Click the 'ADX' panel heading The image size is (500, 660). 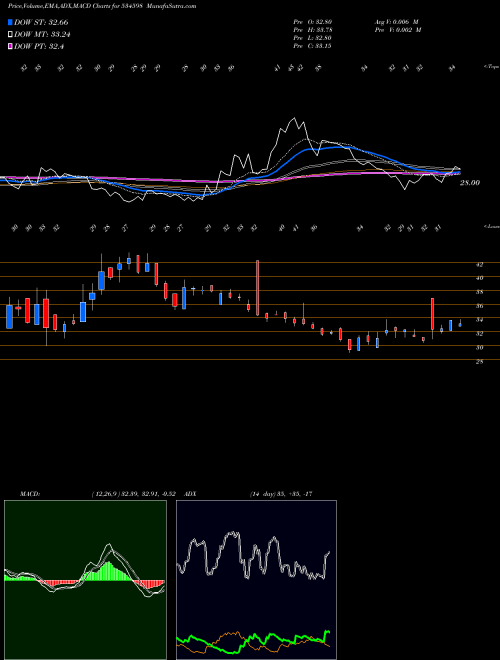(190, 494)
